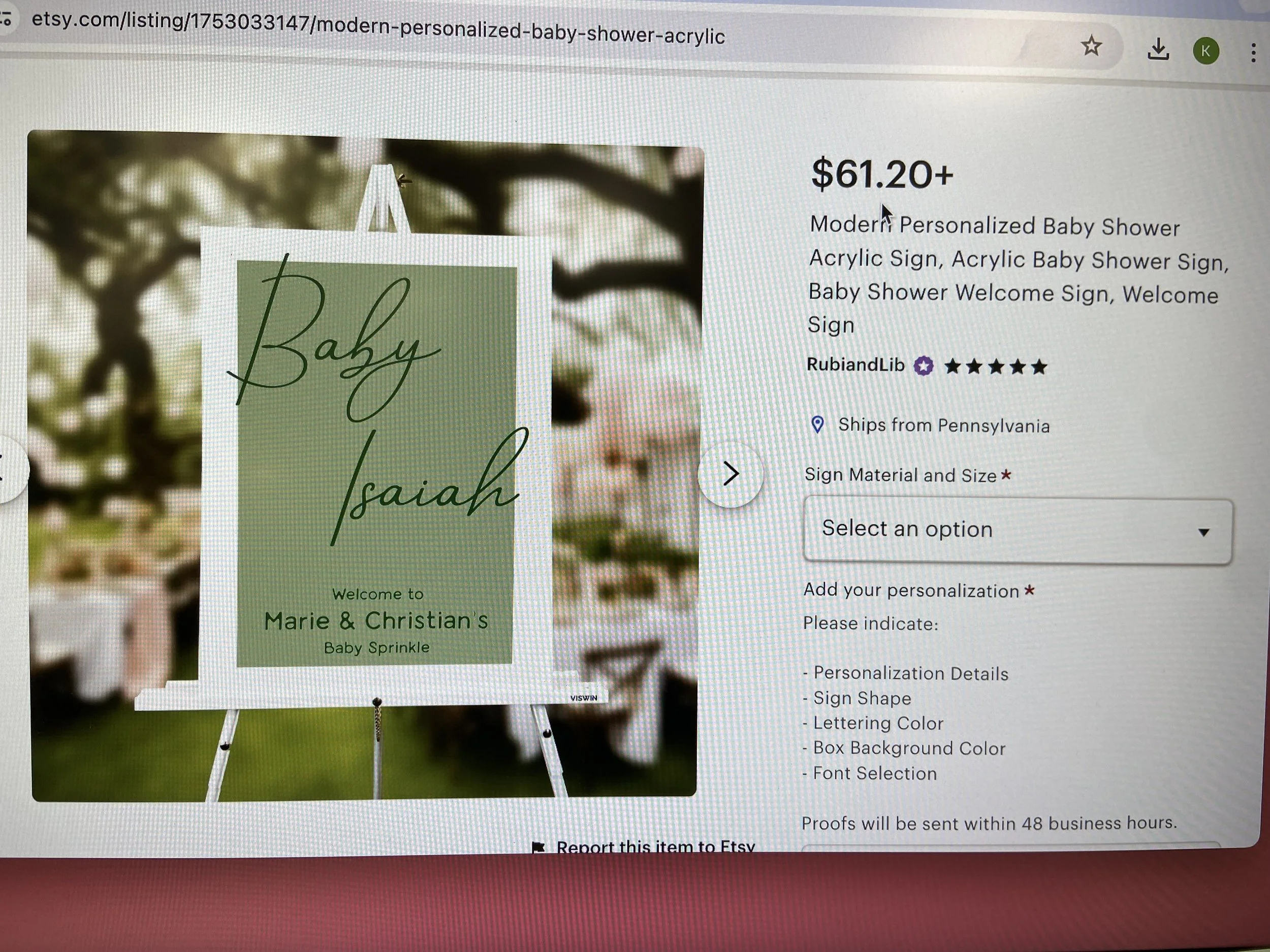
Task: Click the blue location pin icon
Action: (817, 424)
